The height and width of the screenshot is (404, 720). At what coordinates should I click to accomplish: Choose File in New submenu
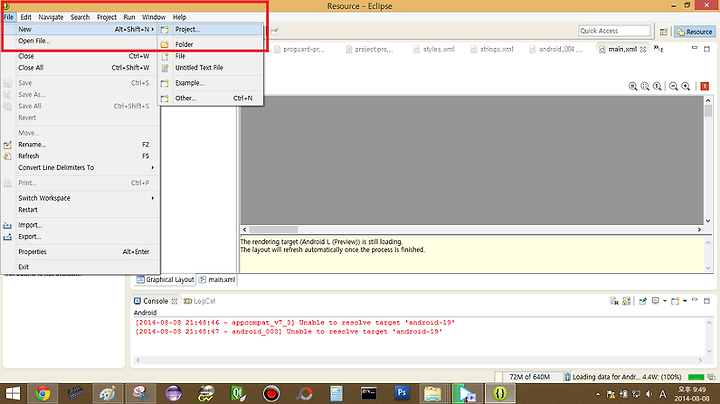211,56
